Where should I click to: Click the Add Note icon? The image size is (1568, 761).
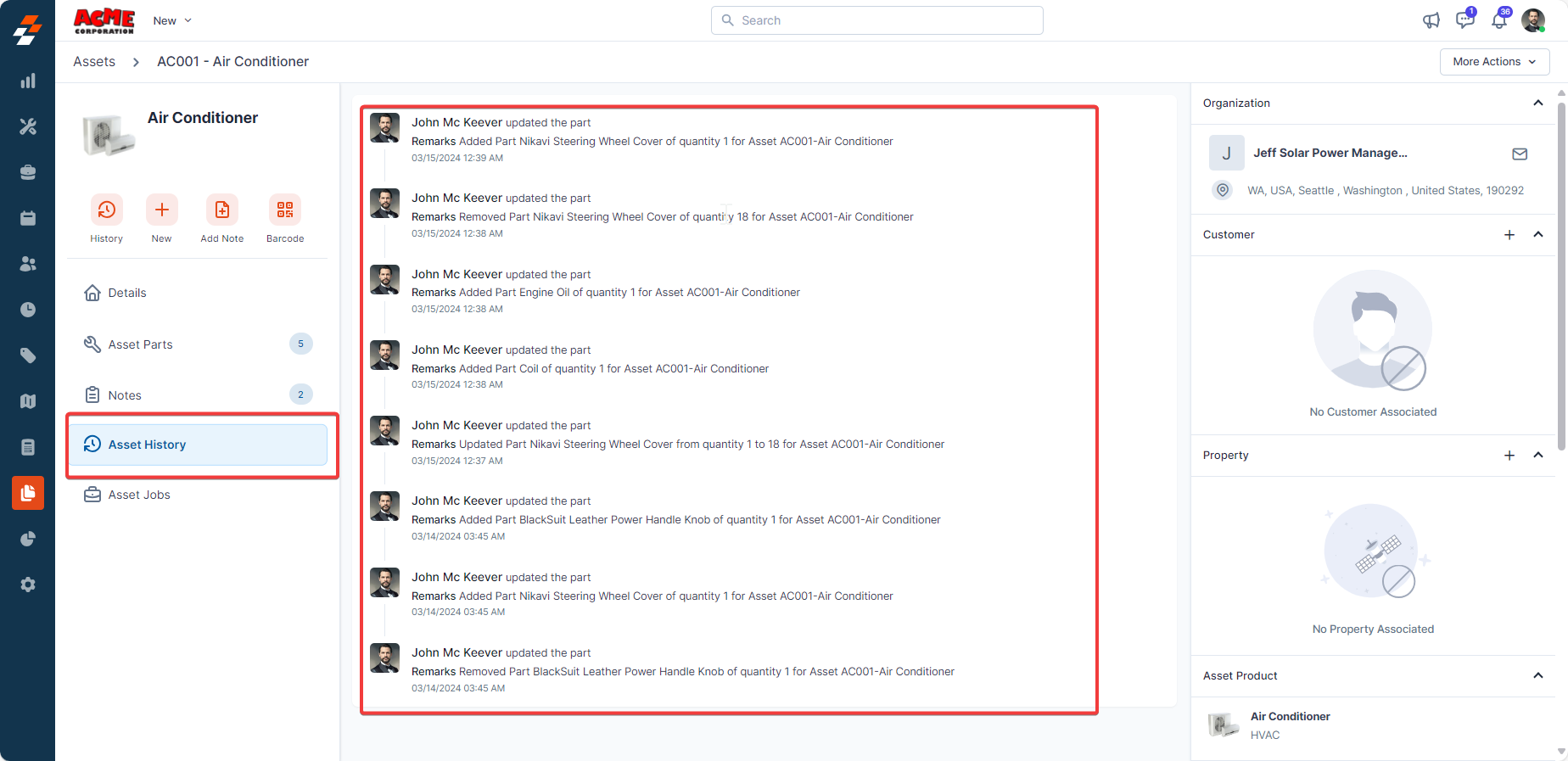[x=221, y=210]
